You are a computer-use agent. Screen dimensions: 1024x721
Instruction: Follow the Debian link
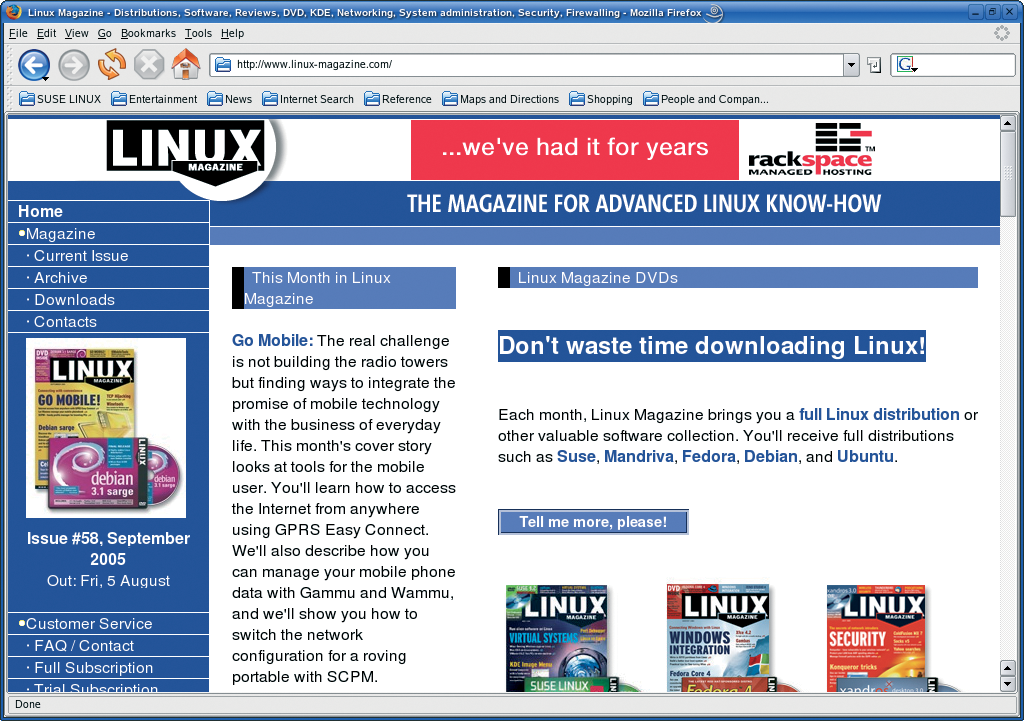pos(771,457)
